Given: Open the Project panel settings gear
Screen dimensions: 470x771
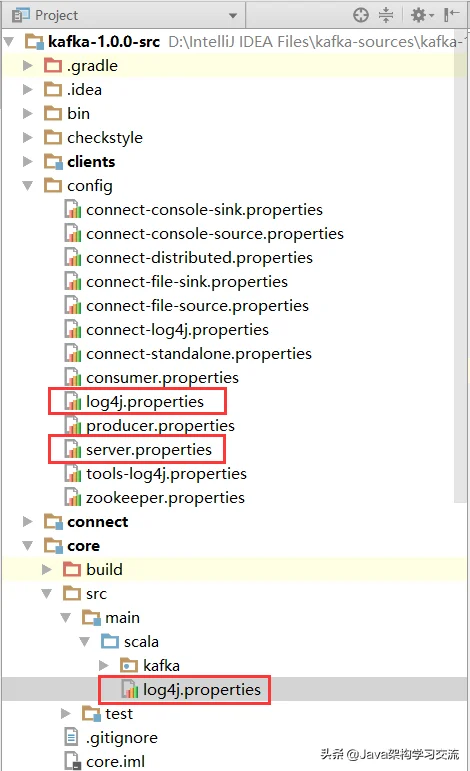Looking at the screenshot, I should tap(422, 15).
